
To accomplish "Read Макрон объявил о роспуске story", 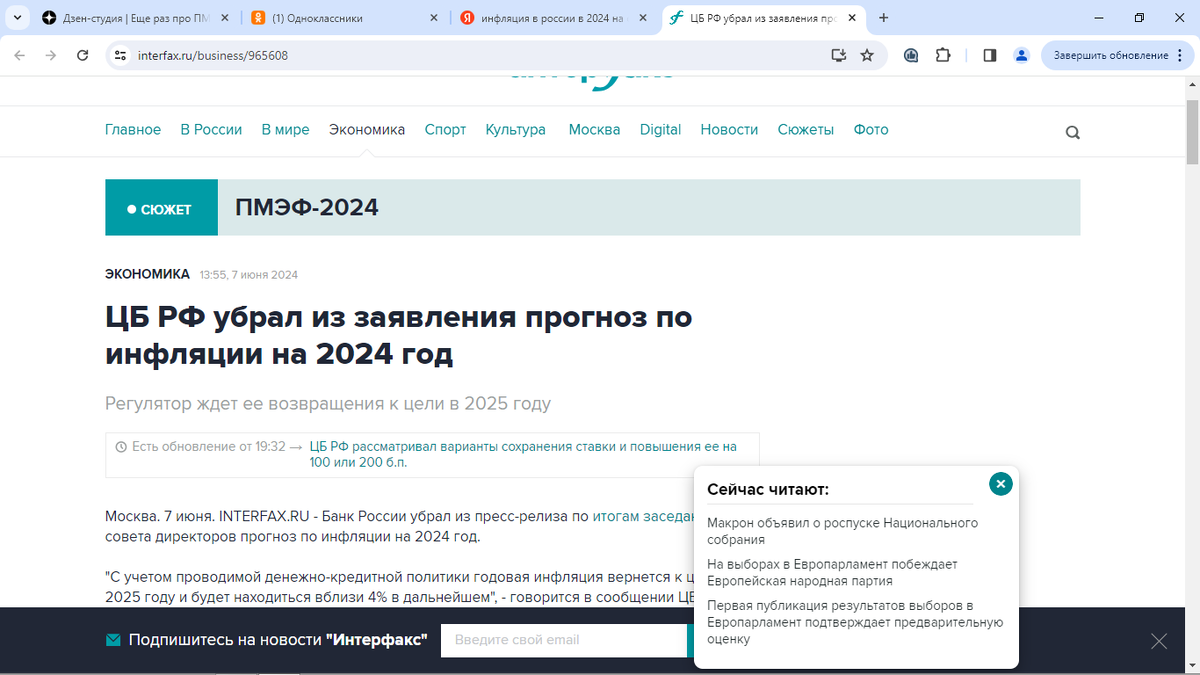I will click(x=842, y=531).
